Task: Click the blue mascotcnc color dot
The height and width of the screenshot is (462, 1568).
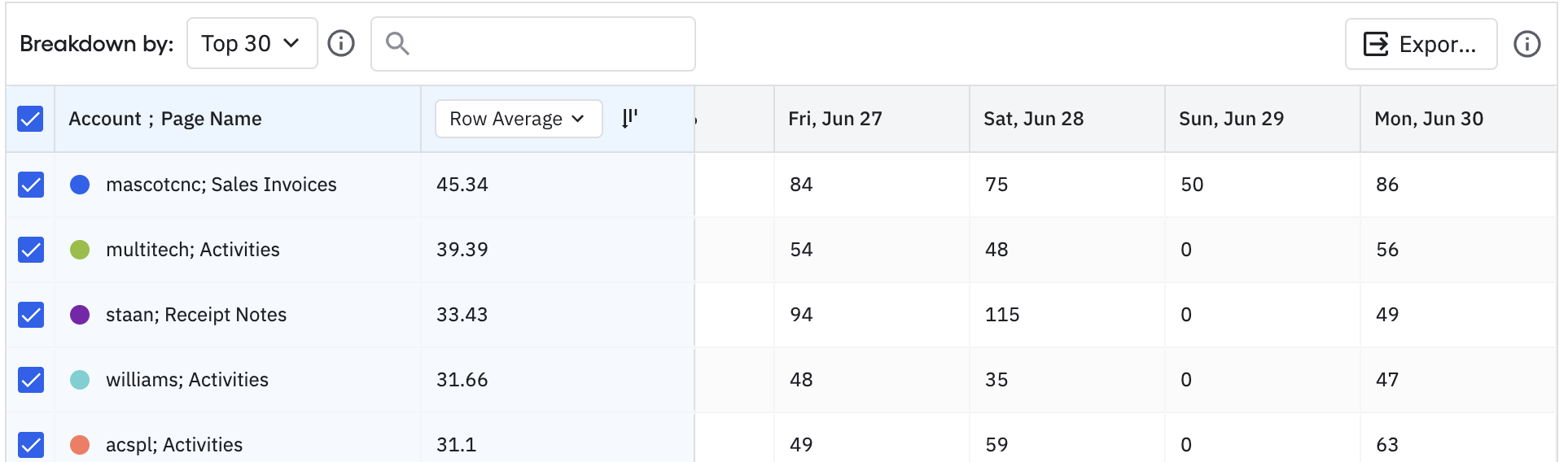Action: coord(80,185)
